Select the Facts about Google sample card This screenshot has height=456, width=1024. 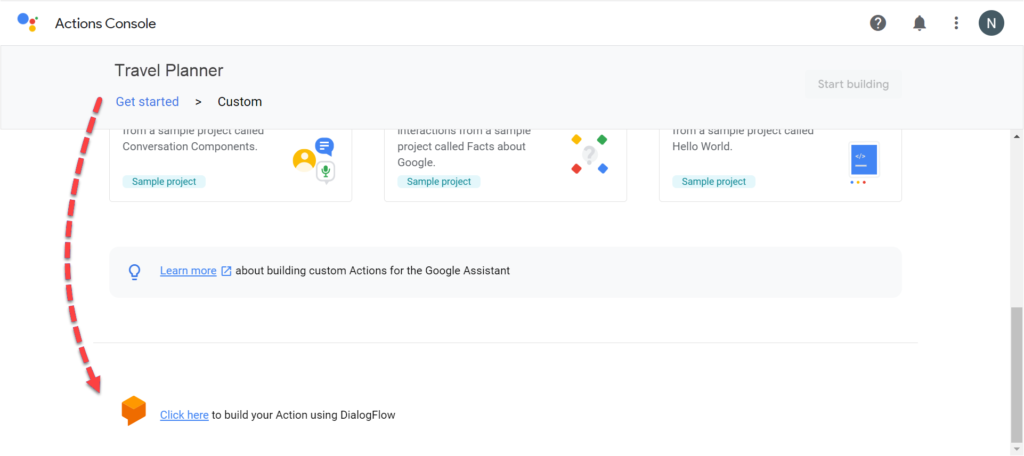(505, 166)
